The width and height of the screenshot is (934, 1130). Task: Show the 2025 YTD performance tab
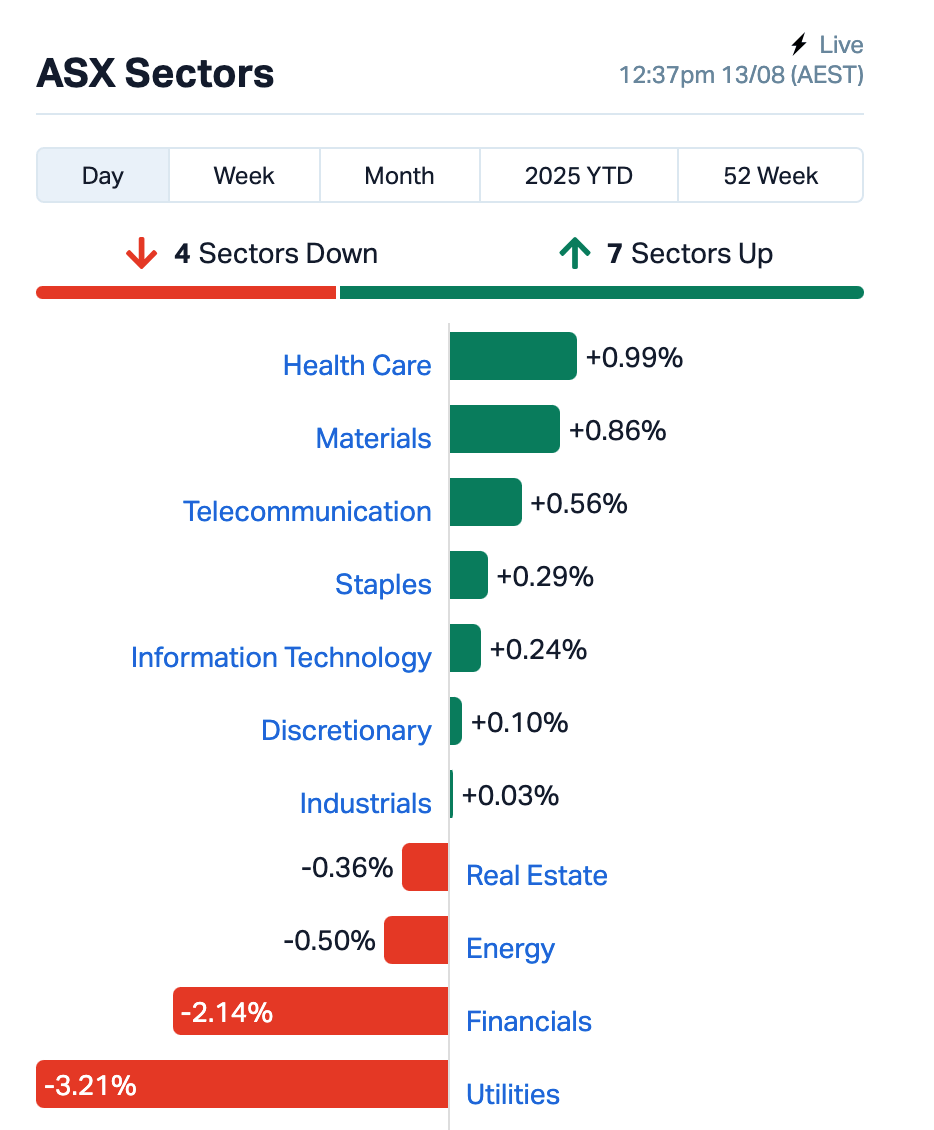[x=579, y=176]
